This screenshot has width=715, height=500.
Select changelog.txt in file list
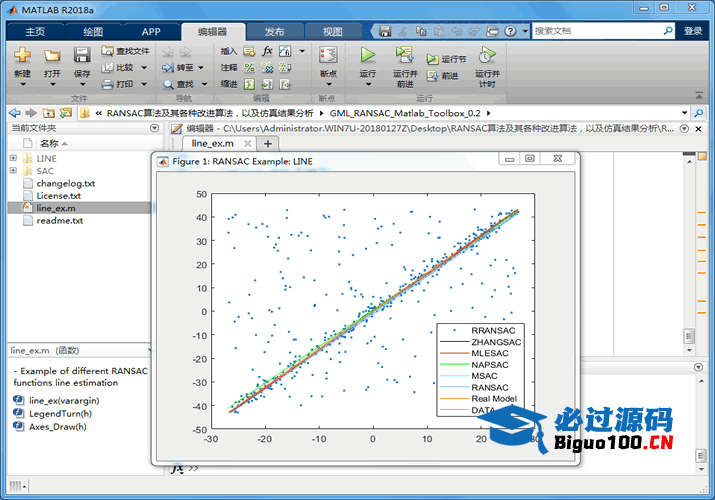click(66, 183)
